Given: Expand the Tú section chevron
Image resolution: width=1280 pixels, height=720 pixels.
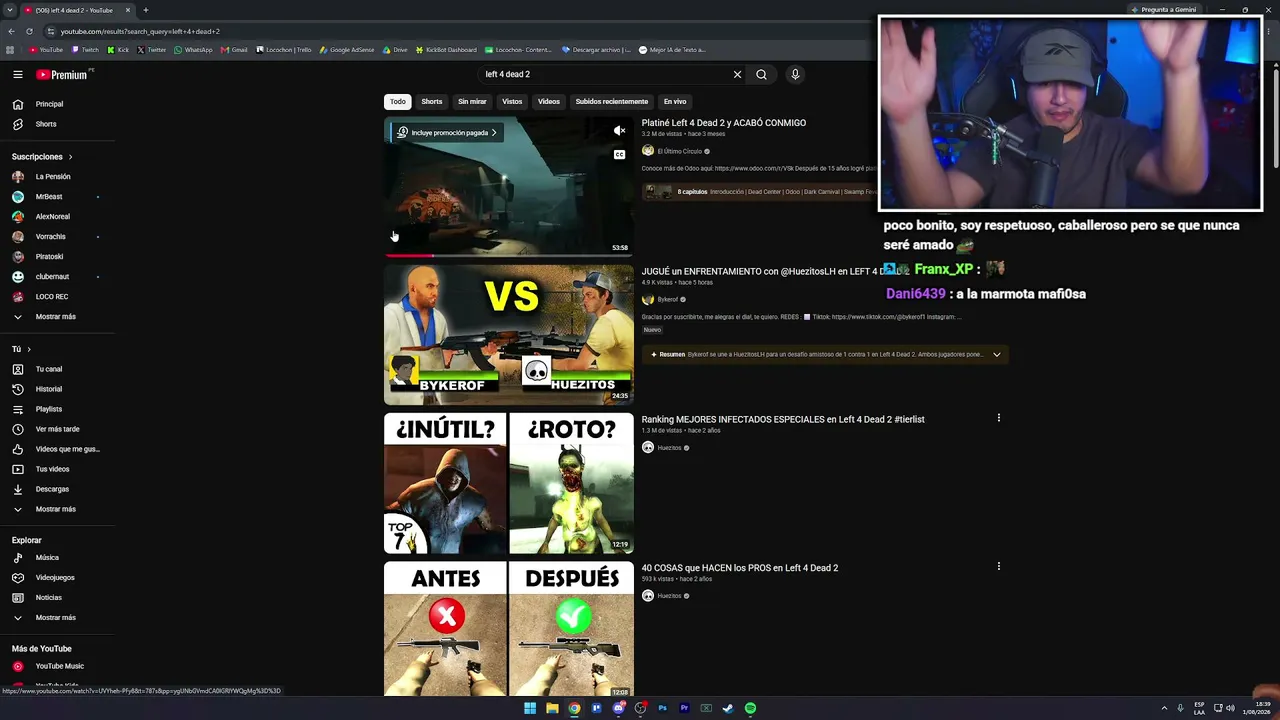Looking at the screenshot, I should (x=29, y=349).
